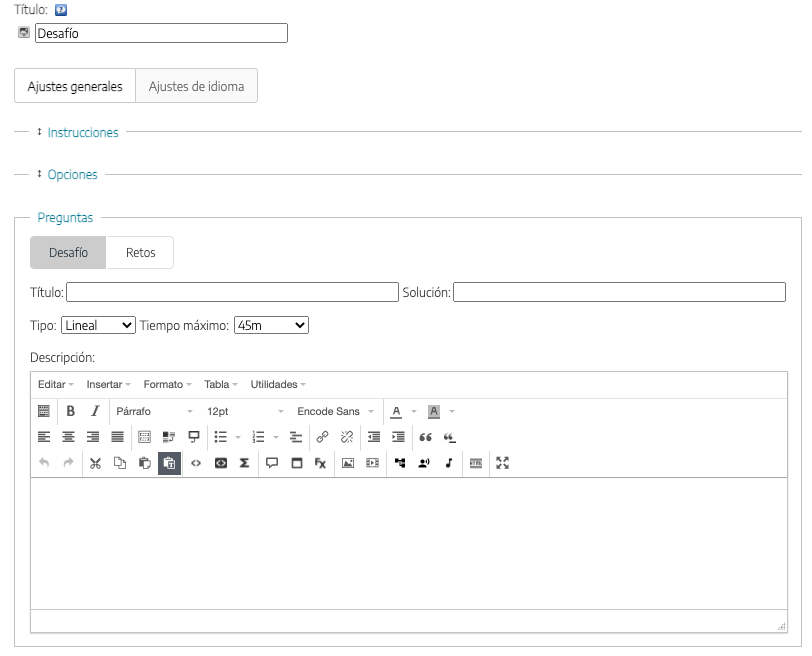Insert a link using the chain icon
The width and height of the screenshot is (812, 656).
pos(322,437)
